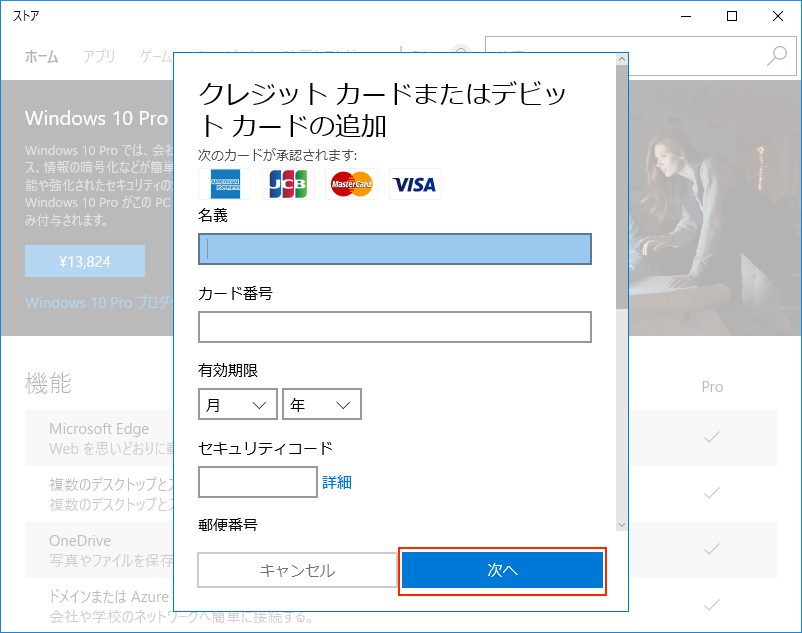Screen dimensions: 802x633
Task: Switch to the ホーム tab
Action: [x=42, y=56]
